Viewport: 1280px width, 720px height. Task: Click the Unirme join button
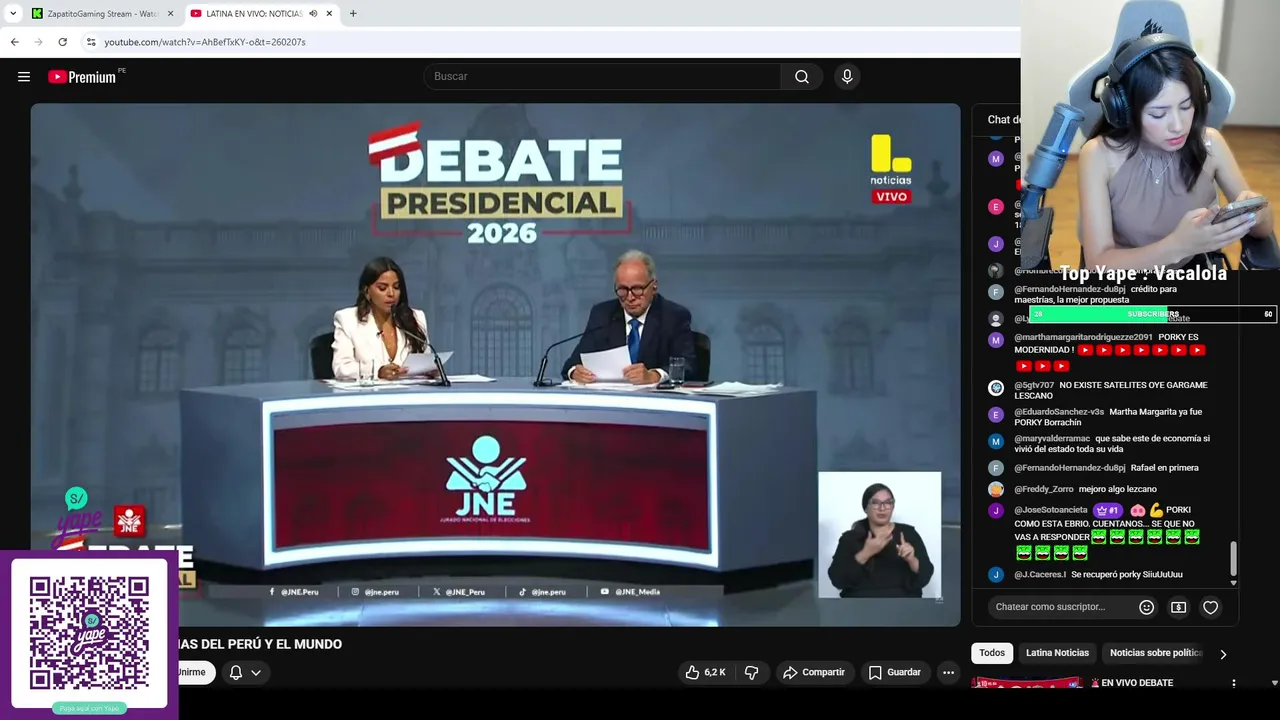(191, 672)
